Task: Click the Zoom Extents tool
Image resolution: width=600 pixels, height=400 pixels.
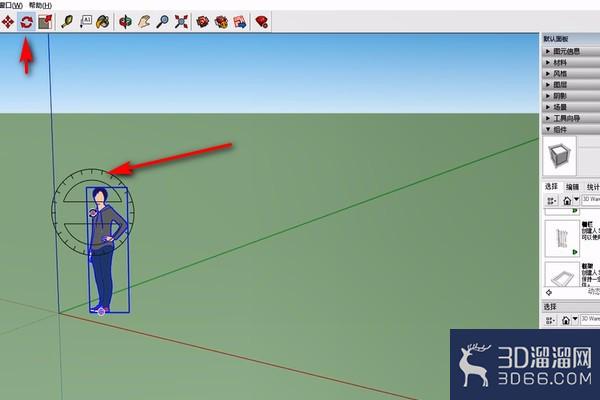Action: (181, 22)
